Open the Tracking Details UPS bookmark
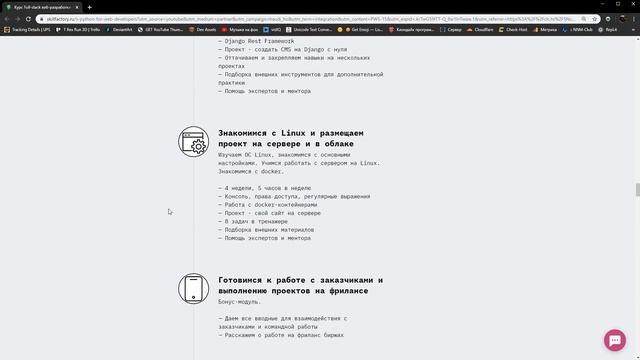The image size is (640, 360). 27,30
